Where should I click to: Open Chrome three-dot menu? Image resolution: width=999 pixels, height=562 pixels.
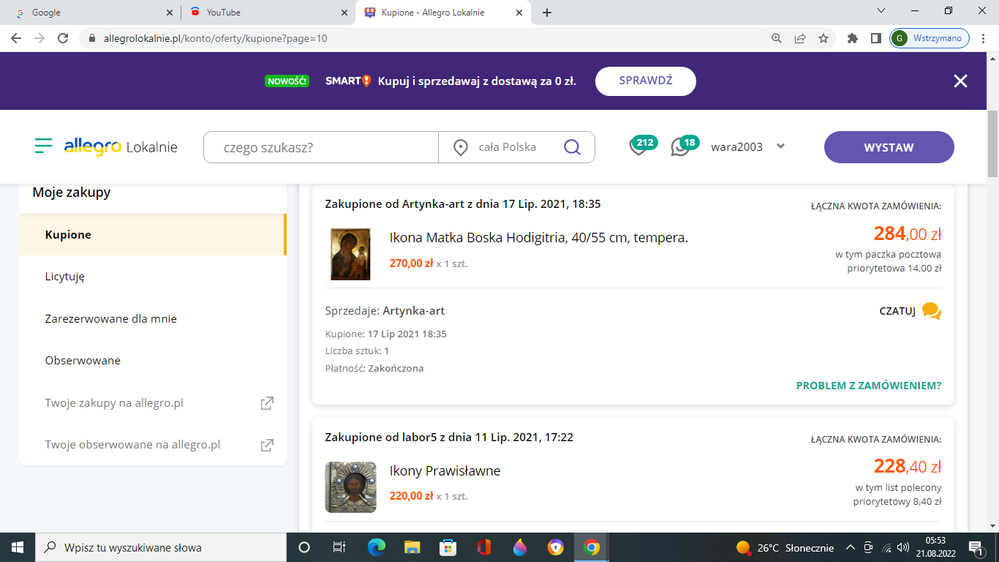coord(984,38)
